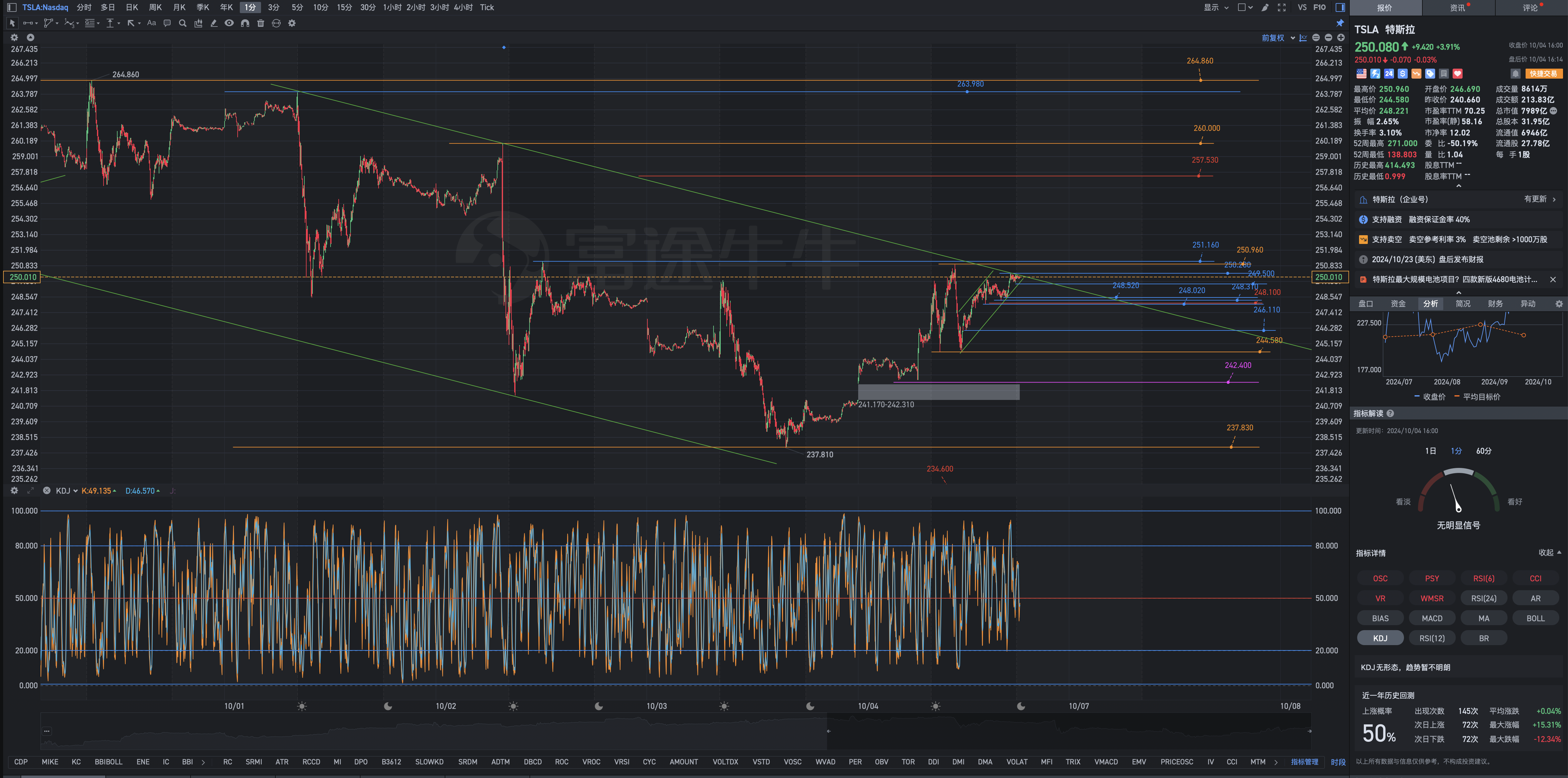Toggle the right sidebar panel icon
1568x778 pixels.
pos(1340,7)
